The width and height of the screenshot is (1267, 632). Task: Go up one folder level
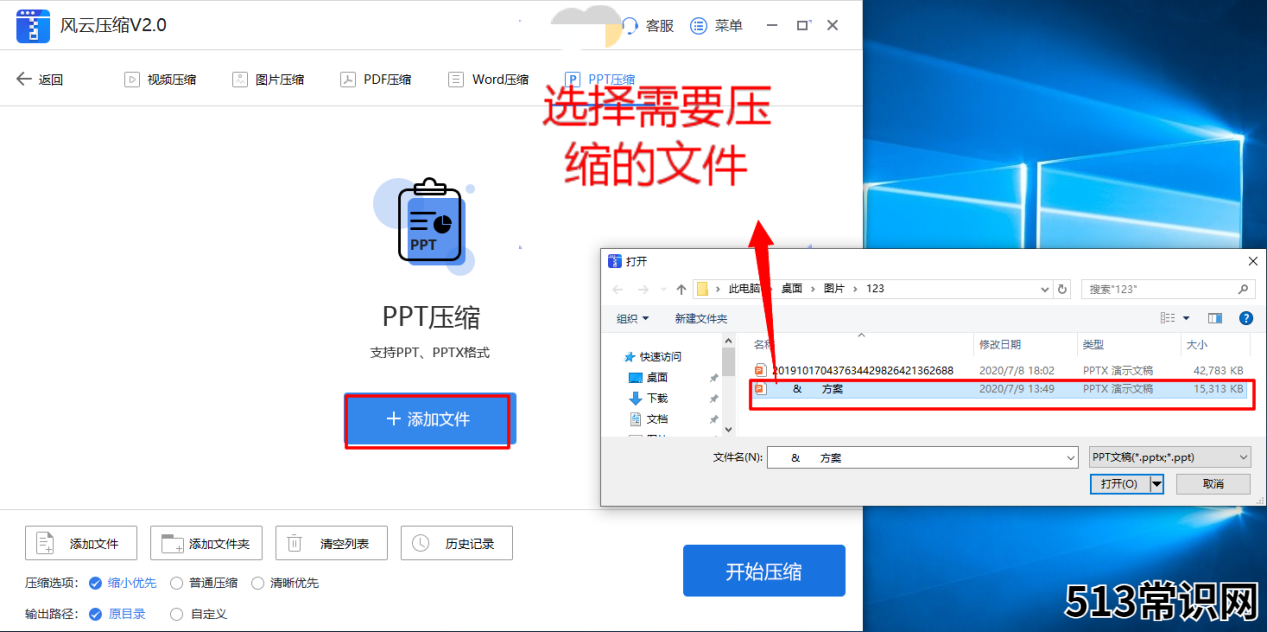pos(681,289)
